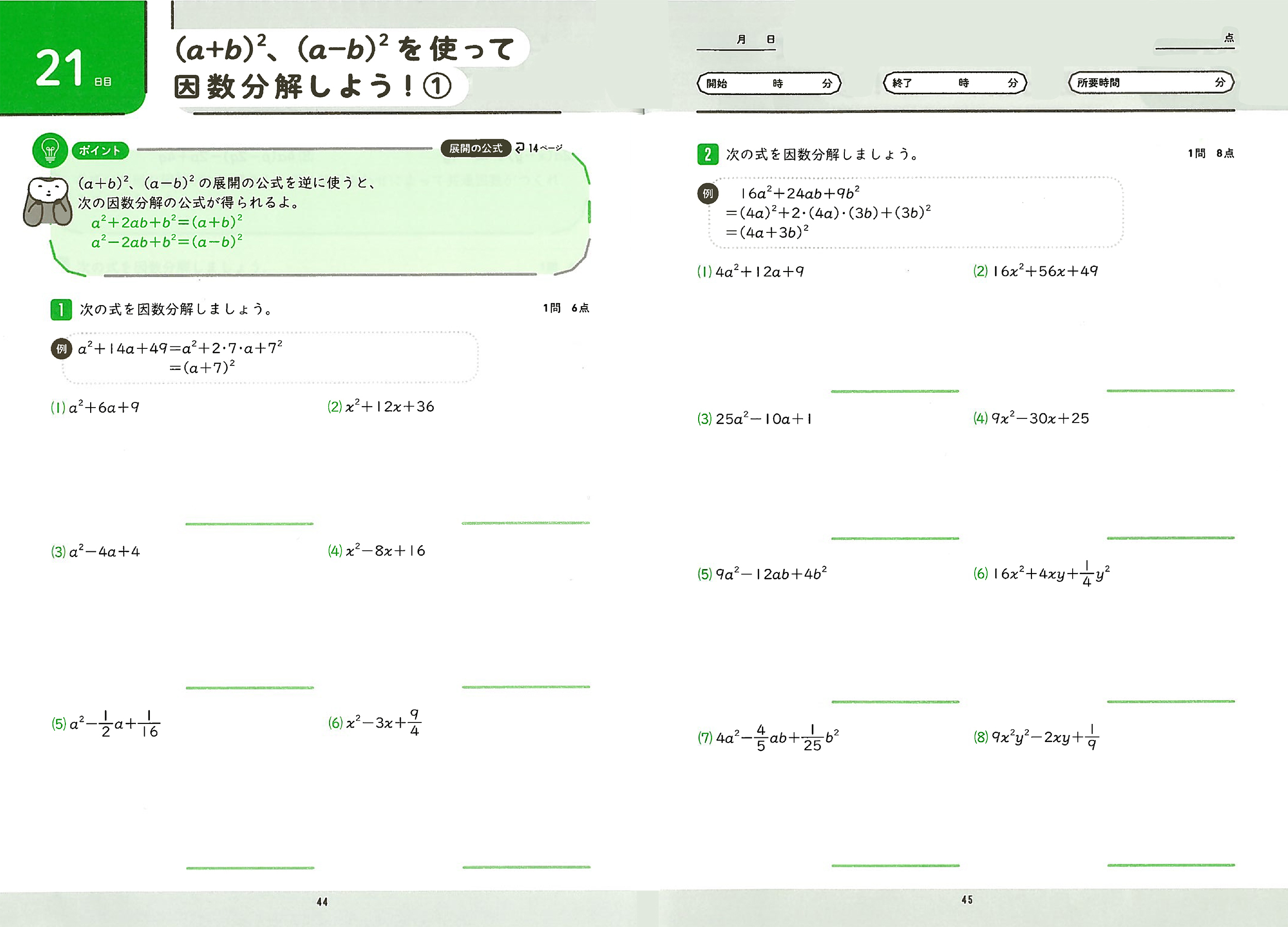Click the example a²+14a+49 expression

(180, 348)
